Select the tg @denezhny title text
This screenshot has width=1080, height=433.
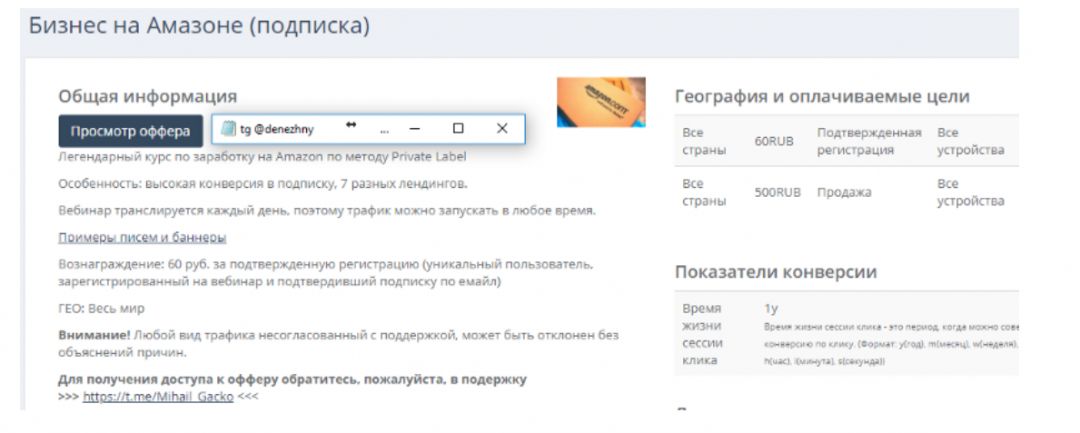pos(277,129)
